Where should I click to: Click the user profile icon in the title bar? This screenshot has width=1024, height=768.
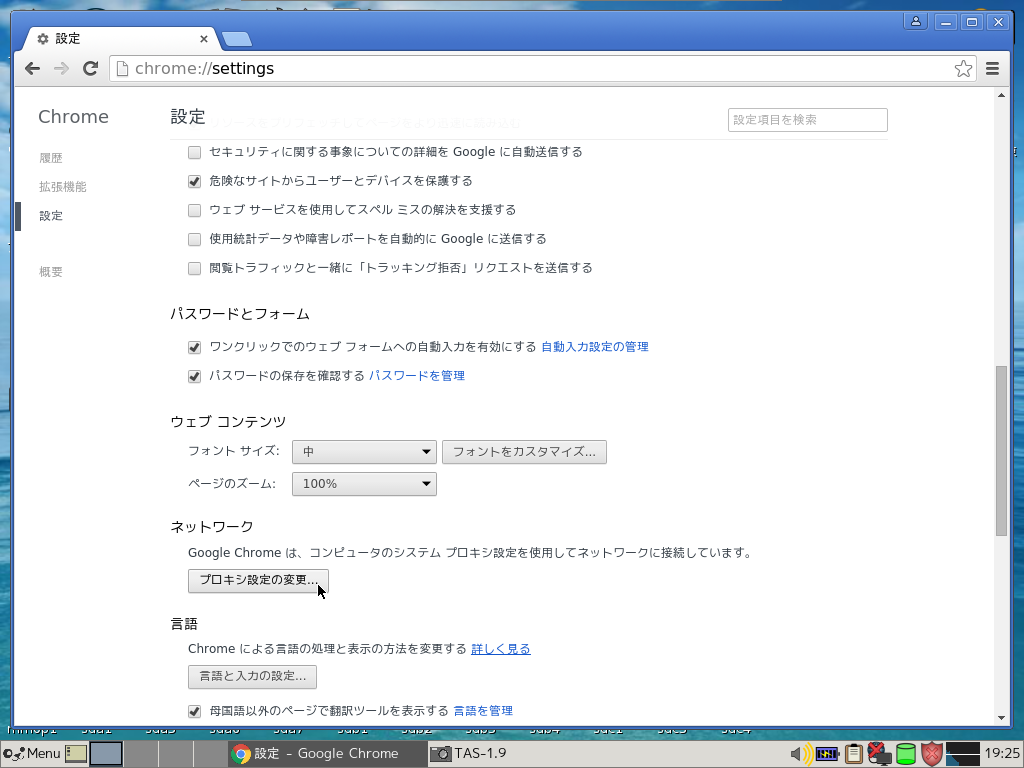(916, 22)
